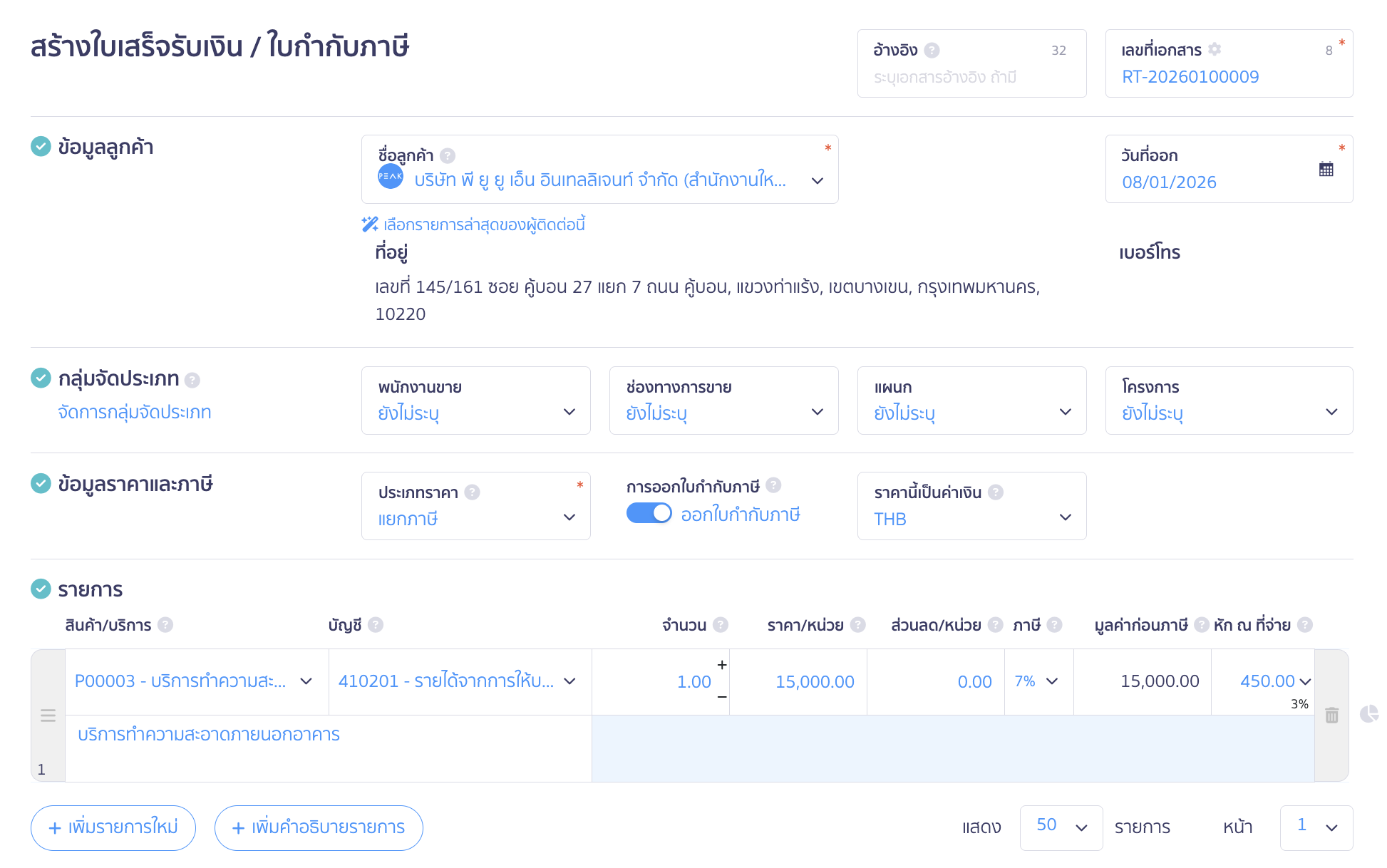The image size is (1387, 868).
Task: Open the จัดการกลุ่มจัดประเภท link
Action: (135, 412)
